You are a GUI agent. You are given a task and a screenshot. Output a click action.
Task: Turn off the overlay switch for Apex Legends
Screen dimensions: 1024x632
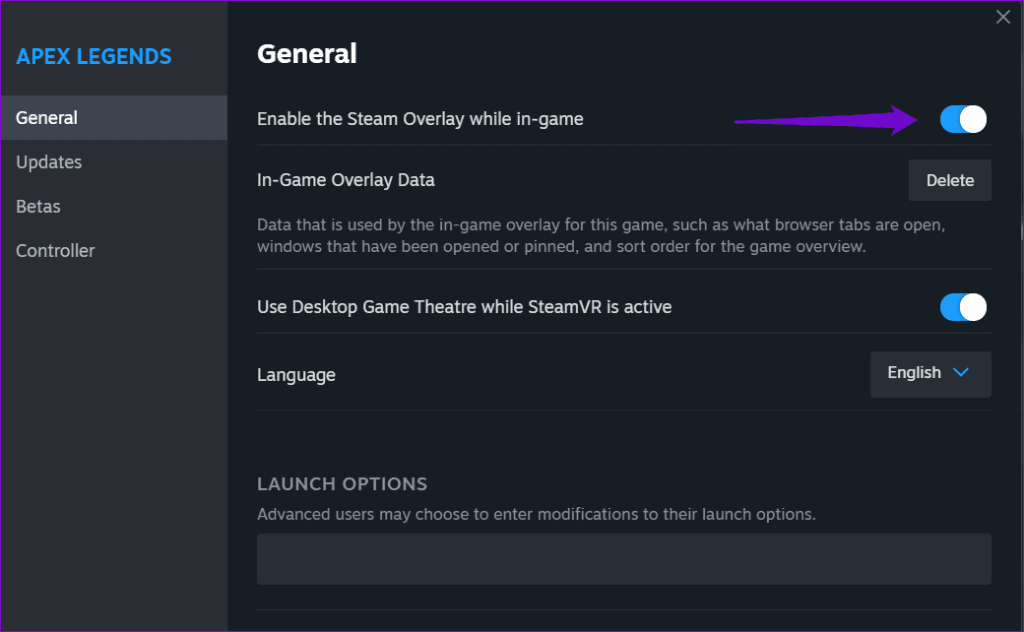[x=962, y=119]
